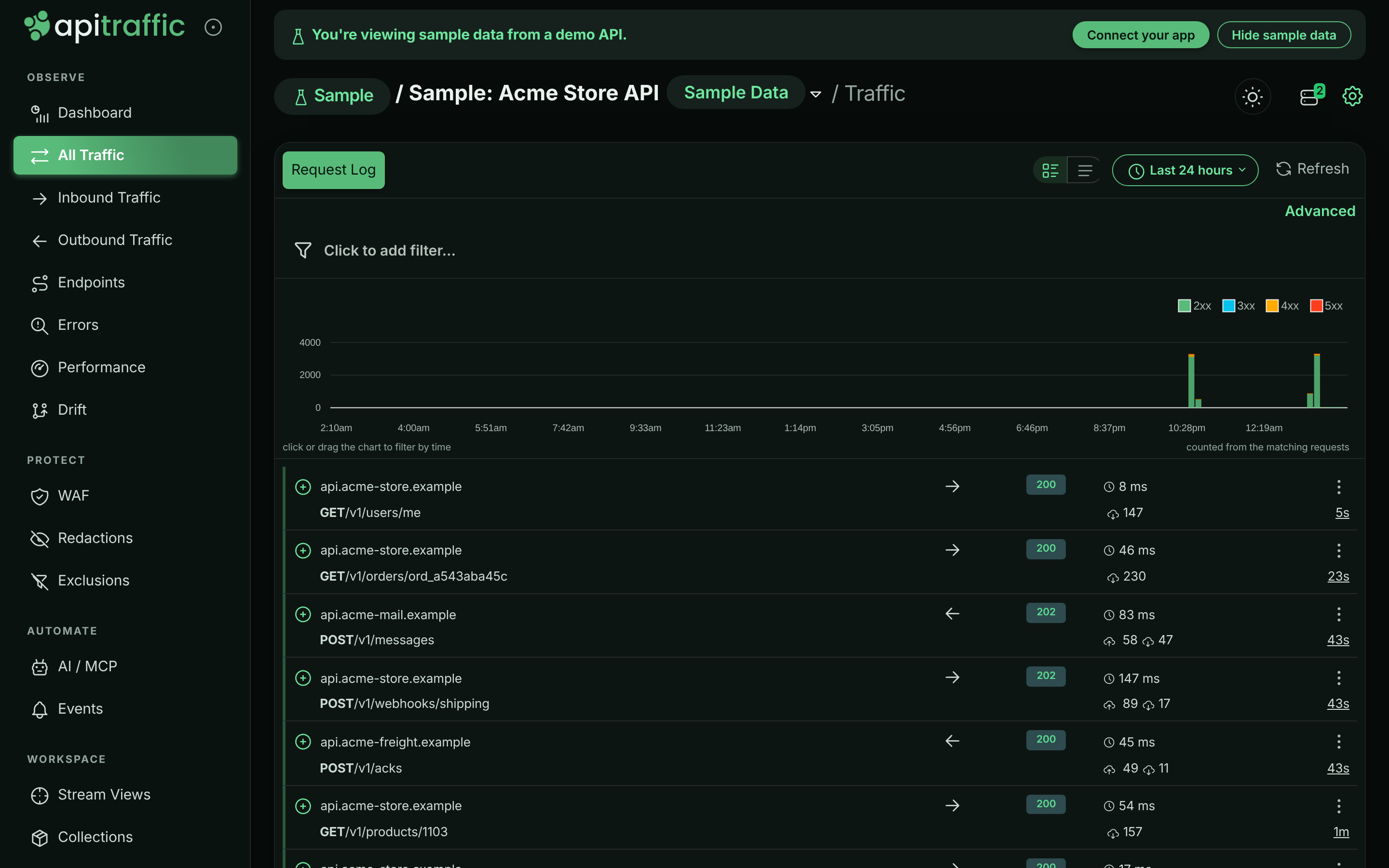The height and width of the screenshot is (868, 1389).
Task: Open the Exclusions crossed-funnel icon
Action: coord(39,582)
